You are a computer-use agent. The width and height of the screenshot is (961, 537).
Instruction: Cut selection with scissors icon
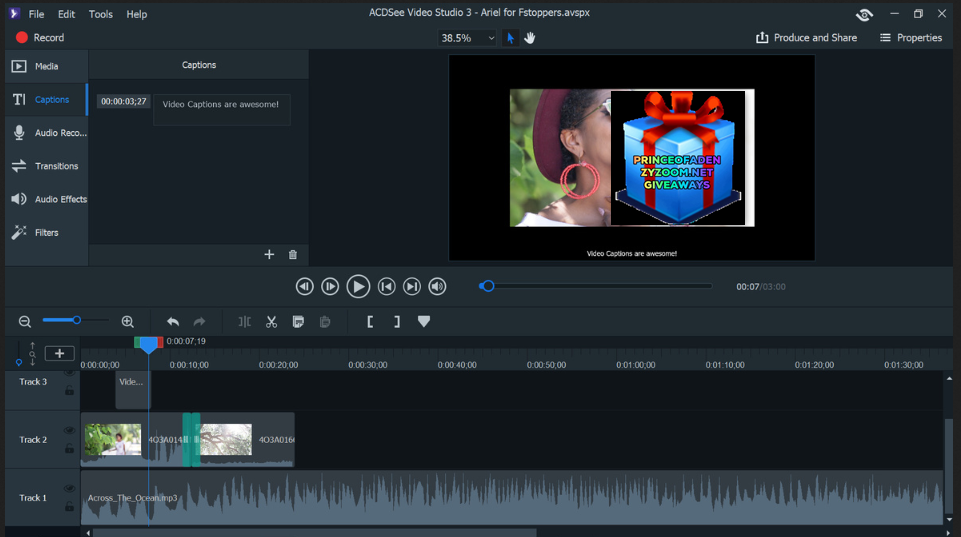pos(272,321)
